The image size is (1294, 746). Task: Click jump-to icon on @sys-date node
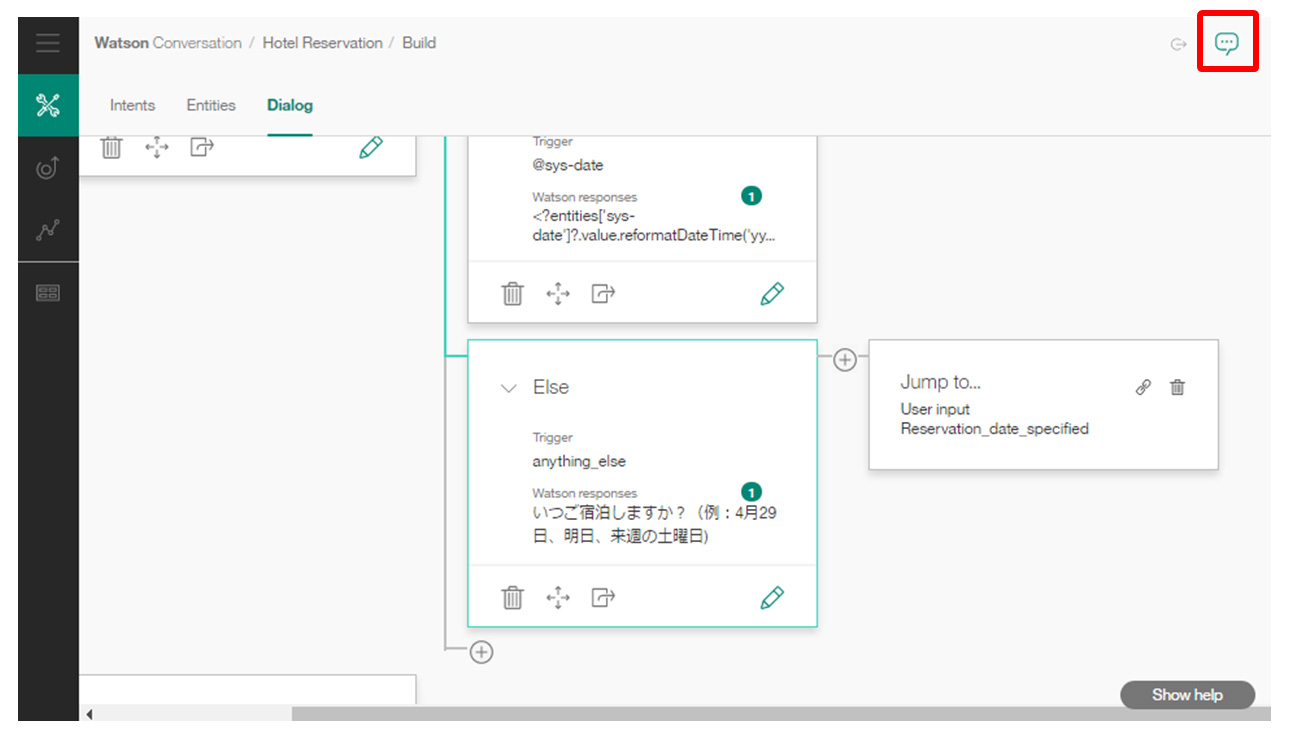tap(603, 294)
